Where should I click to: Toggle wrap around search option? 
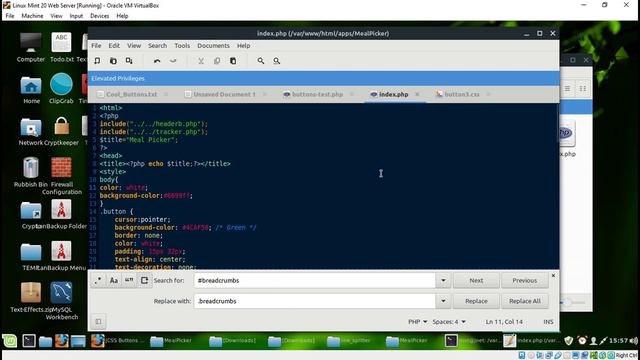[144, 280]
